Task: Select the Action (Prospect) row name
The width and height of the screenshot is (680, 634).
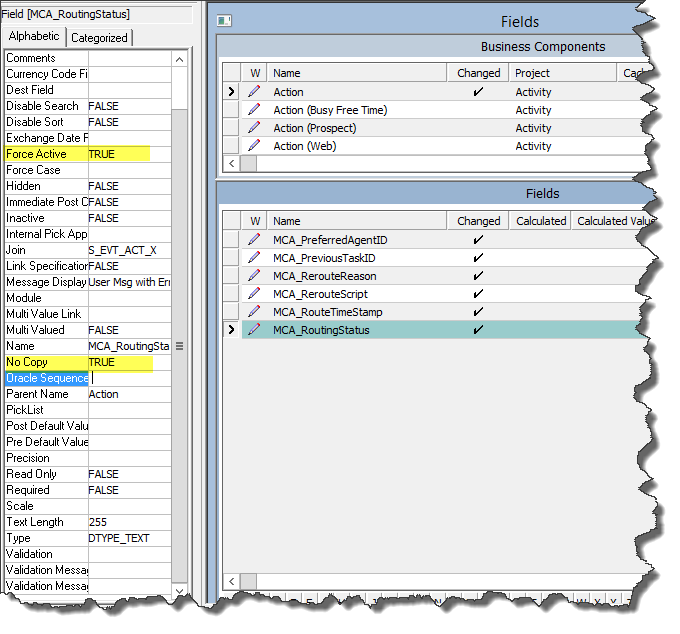Action: pyautogui.click(x=314, y=128)
